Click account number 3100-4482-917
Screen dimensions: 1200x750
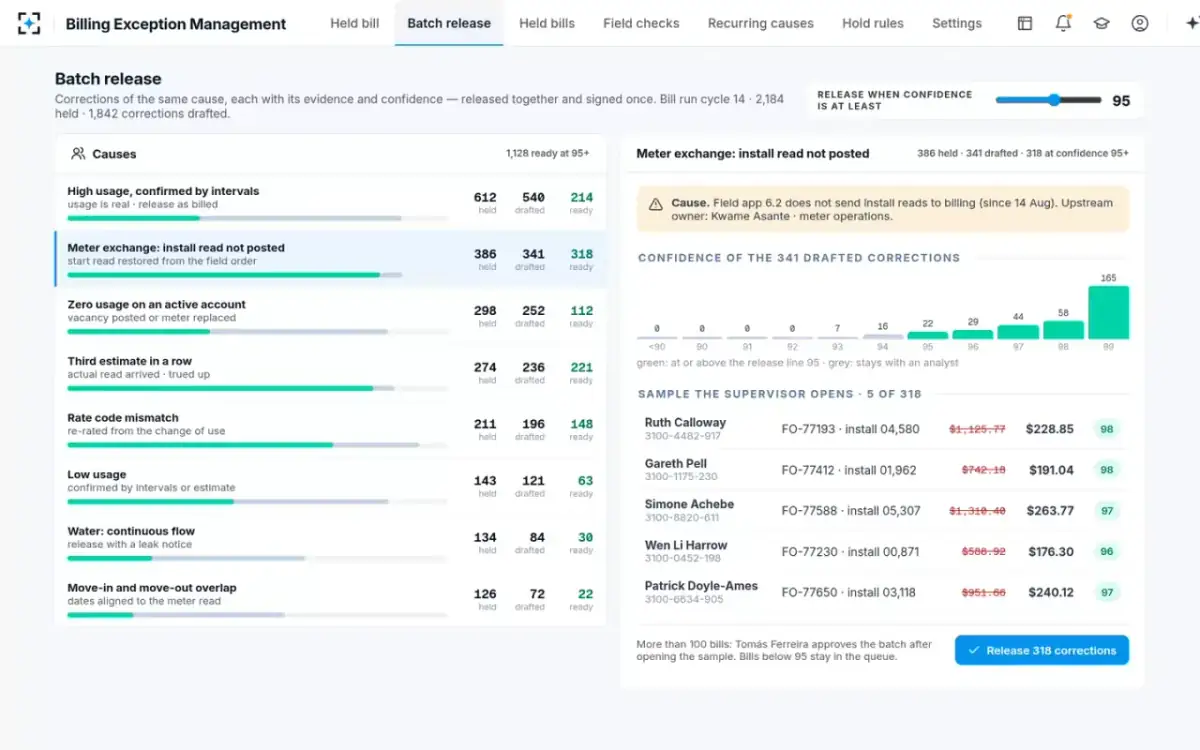tap(683, 436)
